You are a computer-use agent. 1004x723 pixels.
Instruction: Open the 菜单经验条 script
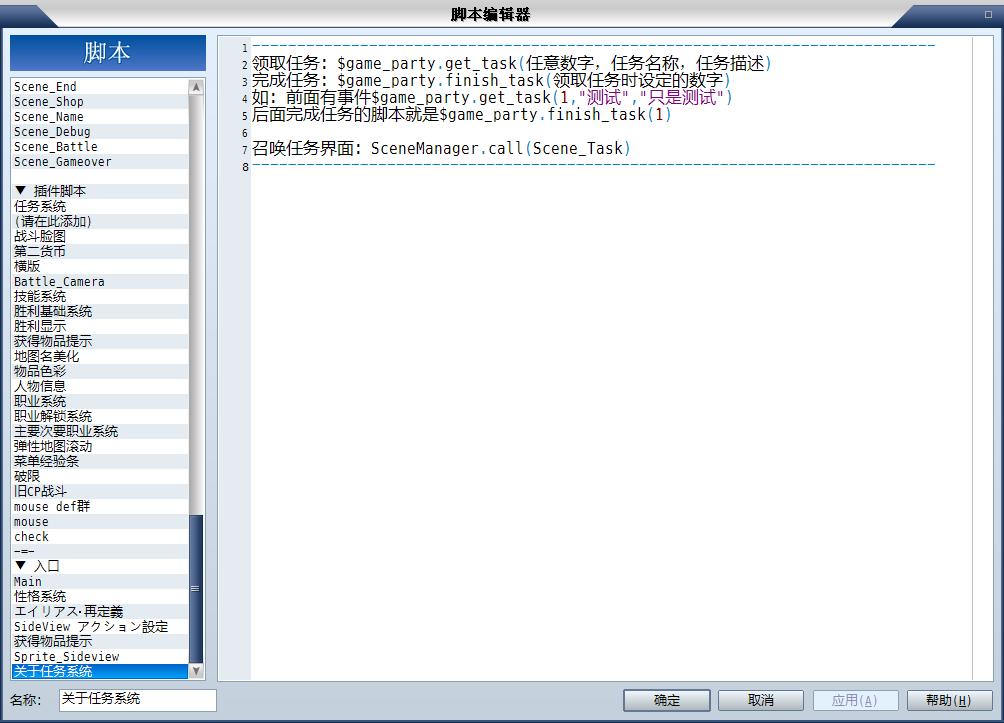pyautogui.click(x=101, y=461)
